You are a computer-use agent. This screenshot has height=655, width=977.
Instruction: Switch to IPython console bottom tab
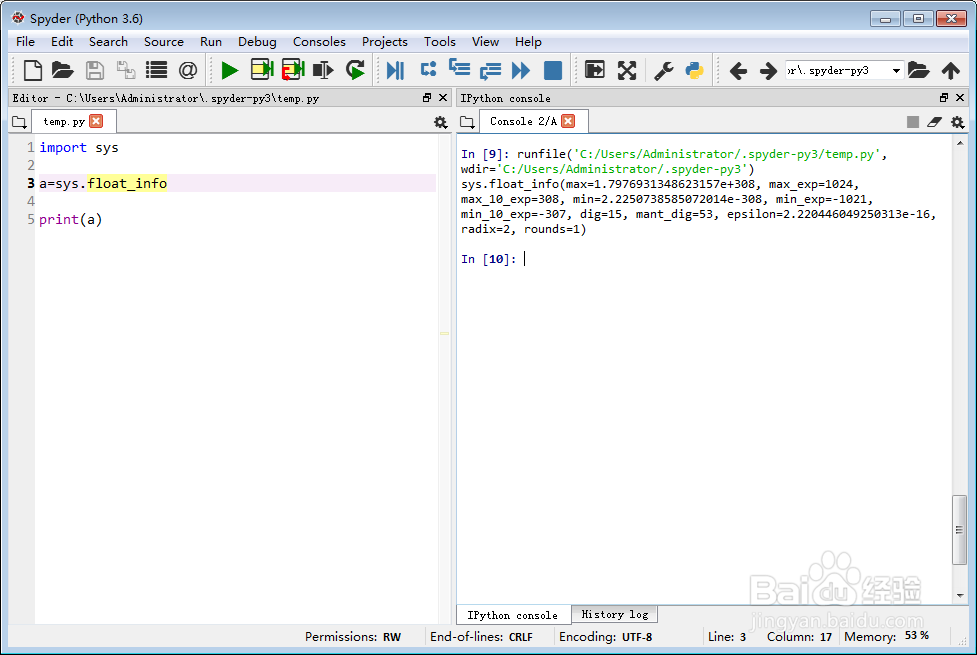click(513, 615)
